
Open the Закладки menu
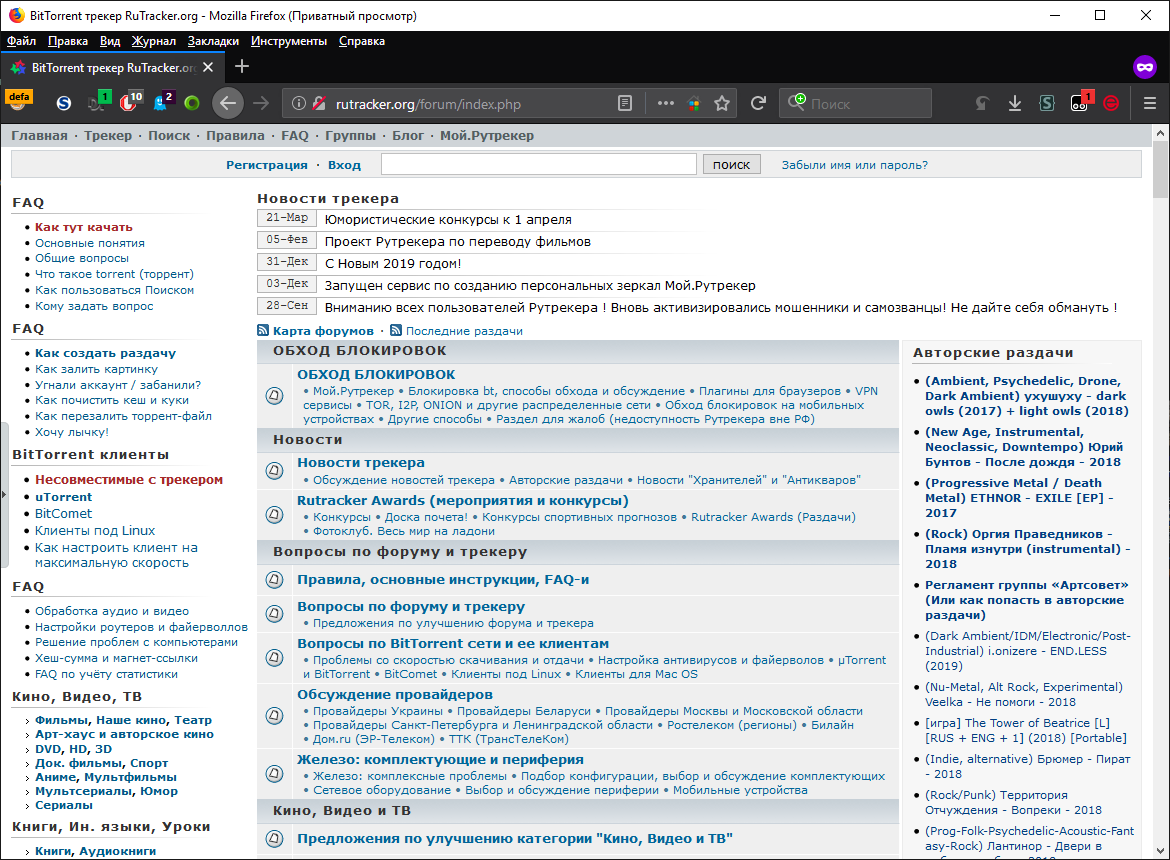(x=213, y=41)
